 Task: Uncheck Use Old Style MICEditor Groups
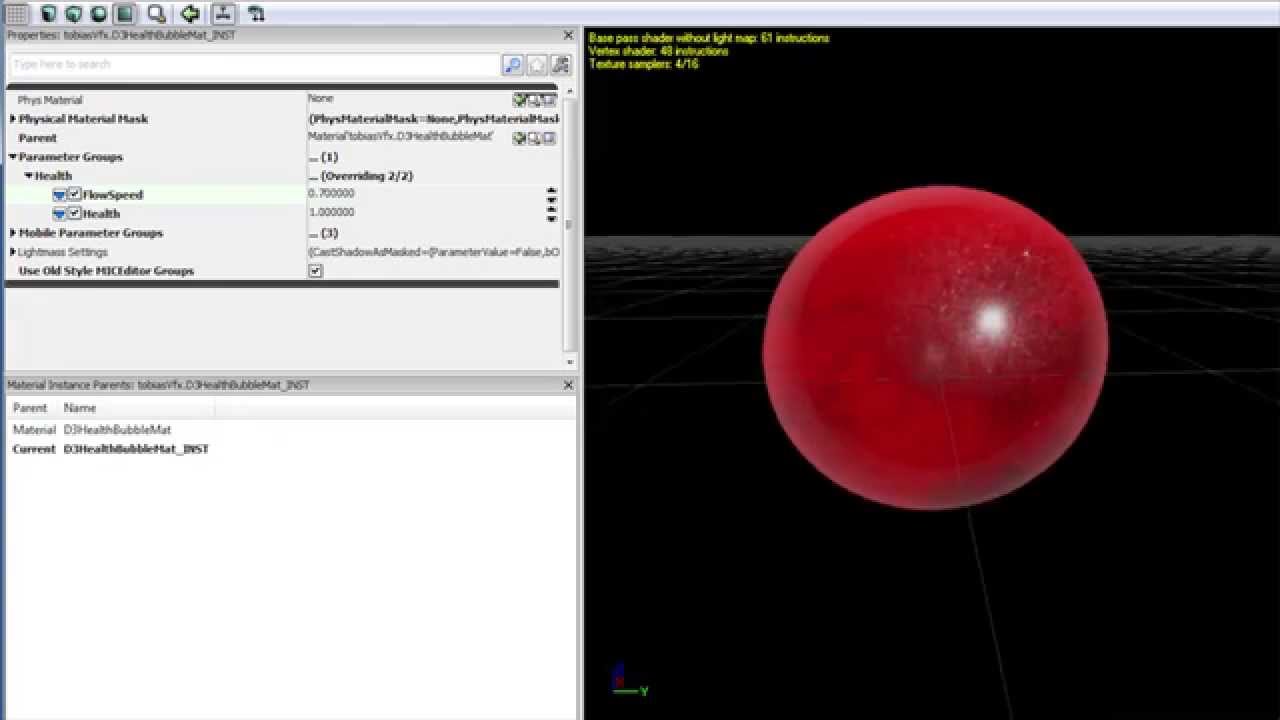[315, 271]
